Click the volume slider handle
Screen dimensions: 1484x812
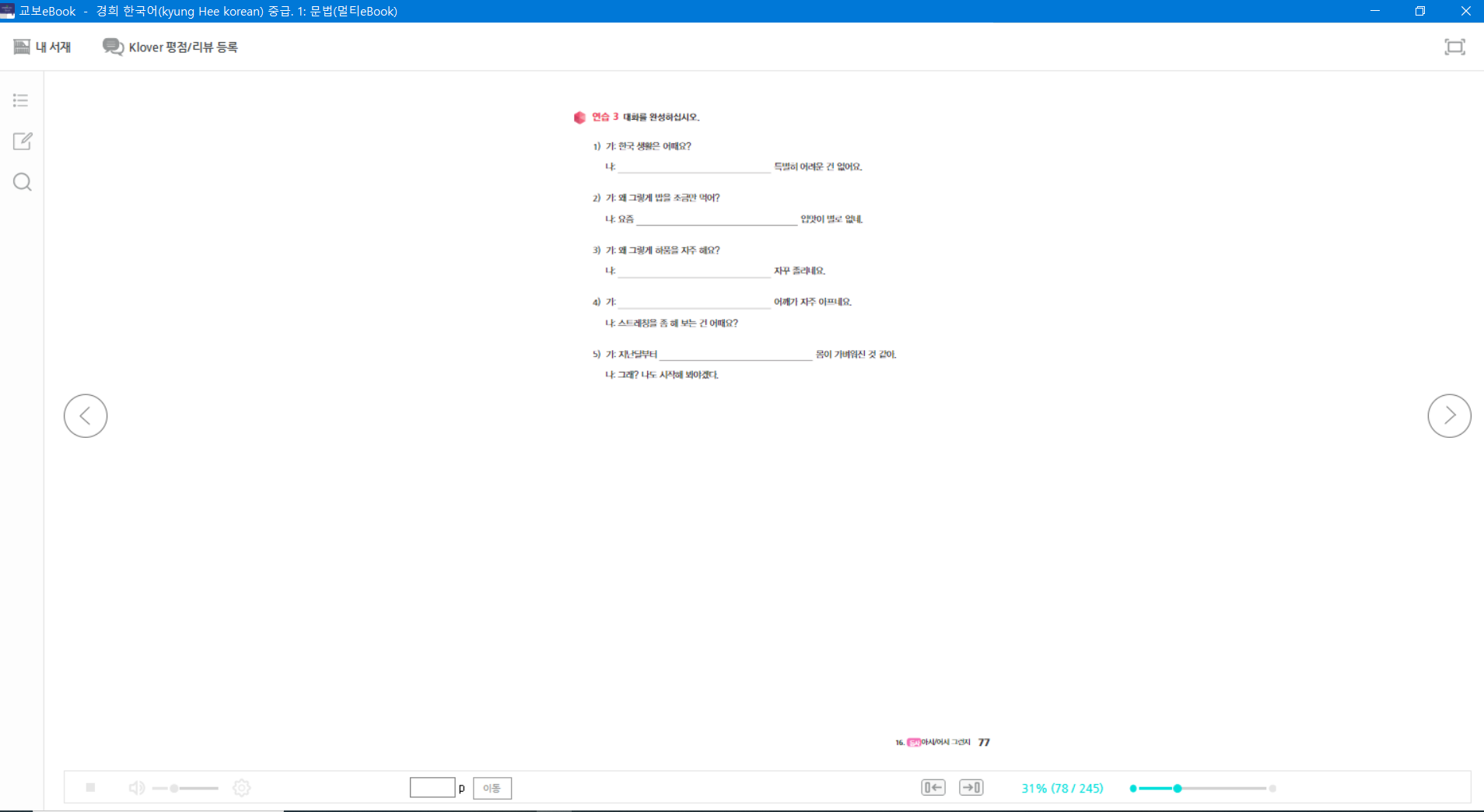pyautogui.click(x=174, y=788)
